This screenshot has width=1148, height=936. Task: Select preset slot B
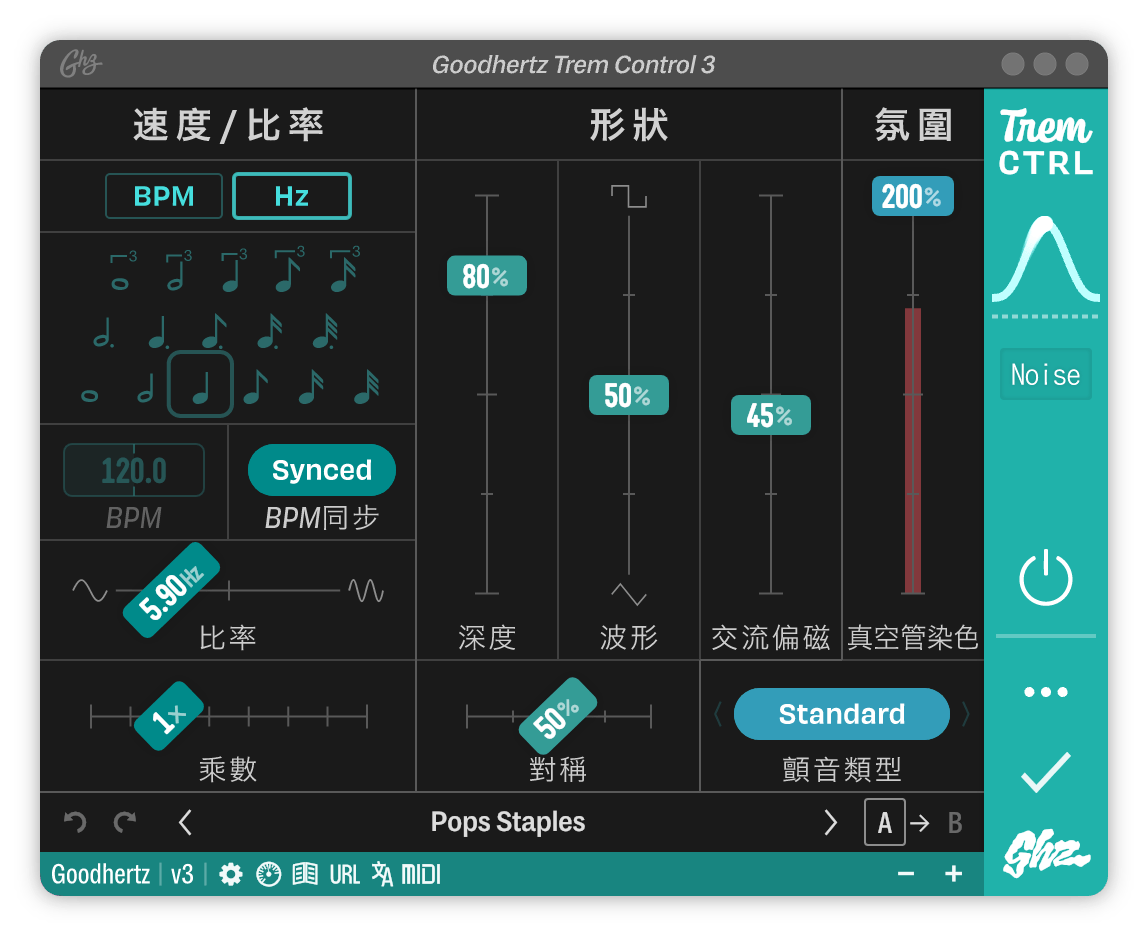[955, 823]
